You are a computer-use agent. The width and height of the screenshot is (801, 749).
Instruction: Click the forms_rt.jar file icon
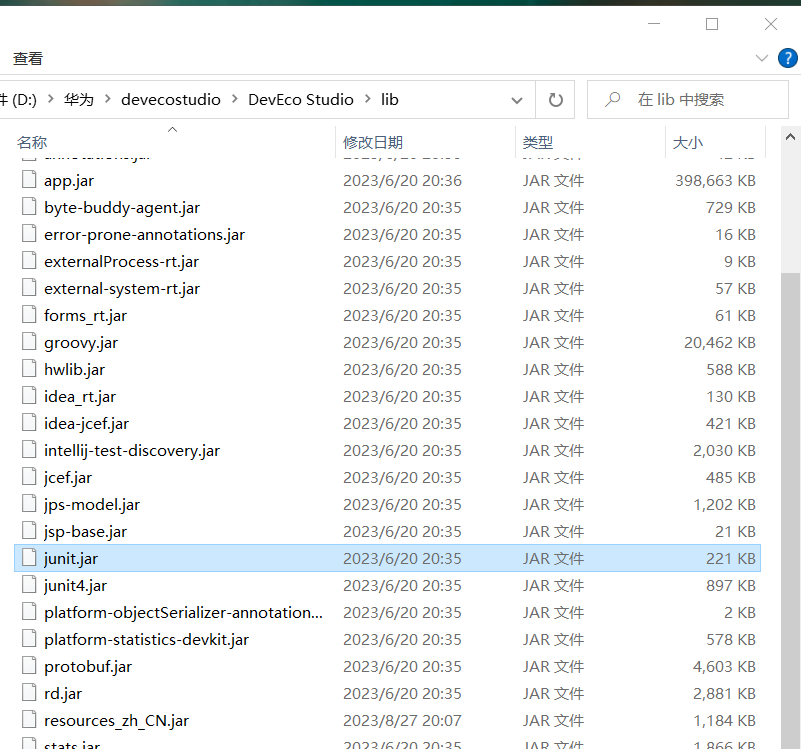pyautogui.click(x=29, y=315)
